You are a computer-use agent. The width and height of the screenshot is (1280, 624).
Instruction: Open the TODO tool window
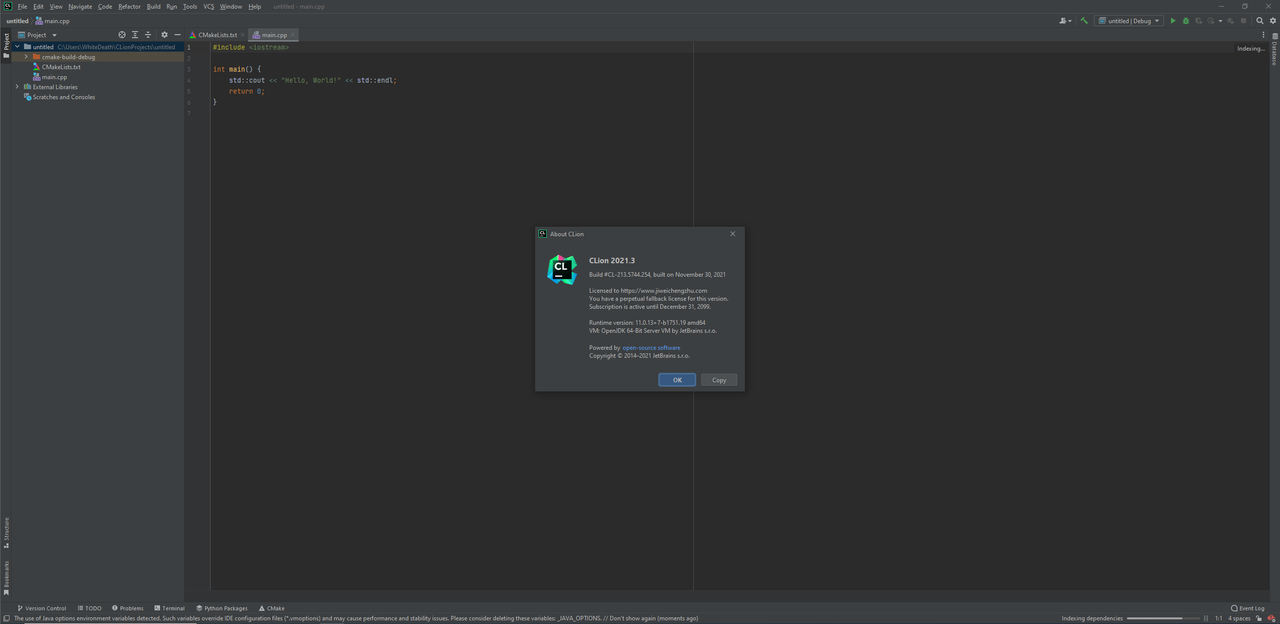click(90, 608)
